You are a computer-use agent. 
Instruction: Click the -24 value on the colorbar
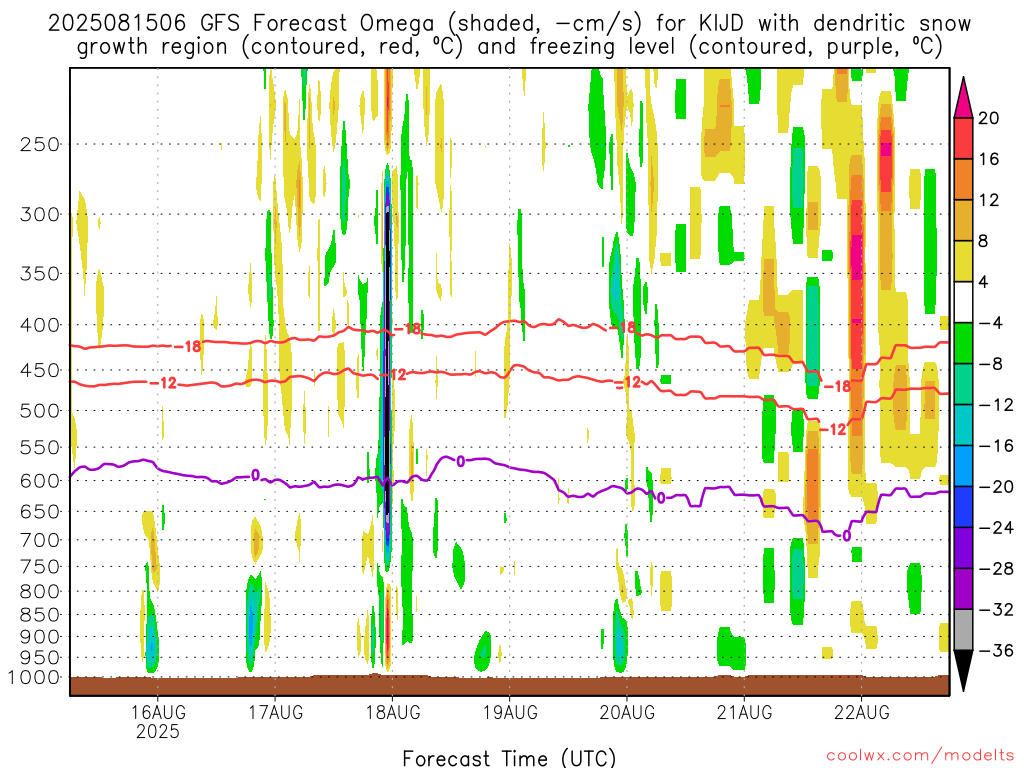[x=996, y=528]
